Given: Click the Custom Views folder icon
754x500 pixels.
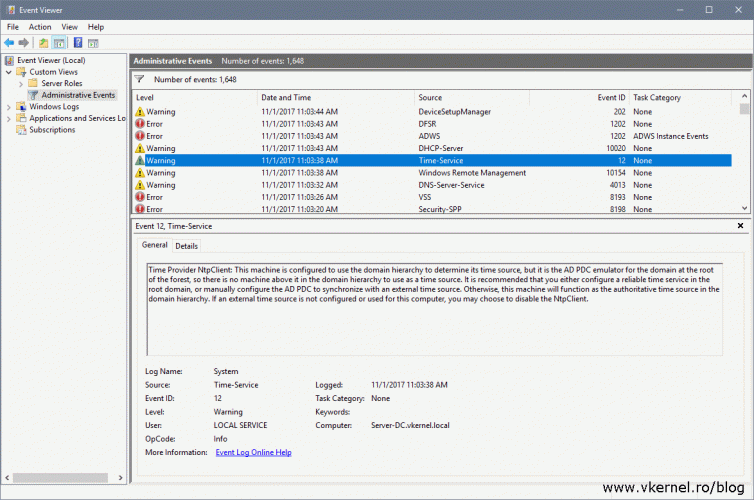Looking at the screenshot, I should pyautogui.click(x=21, y=72).
